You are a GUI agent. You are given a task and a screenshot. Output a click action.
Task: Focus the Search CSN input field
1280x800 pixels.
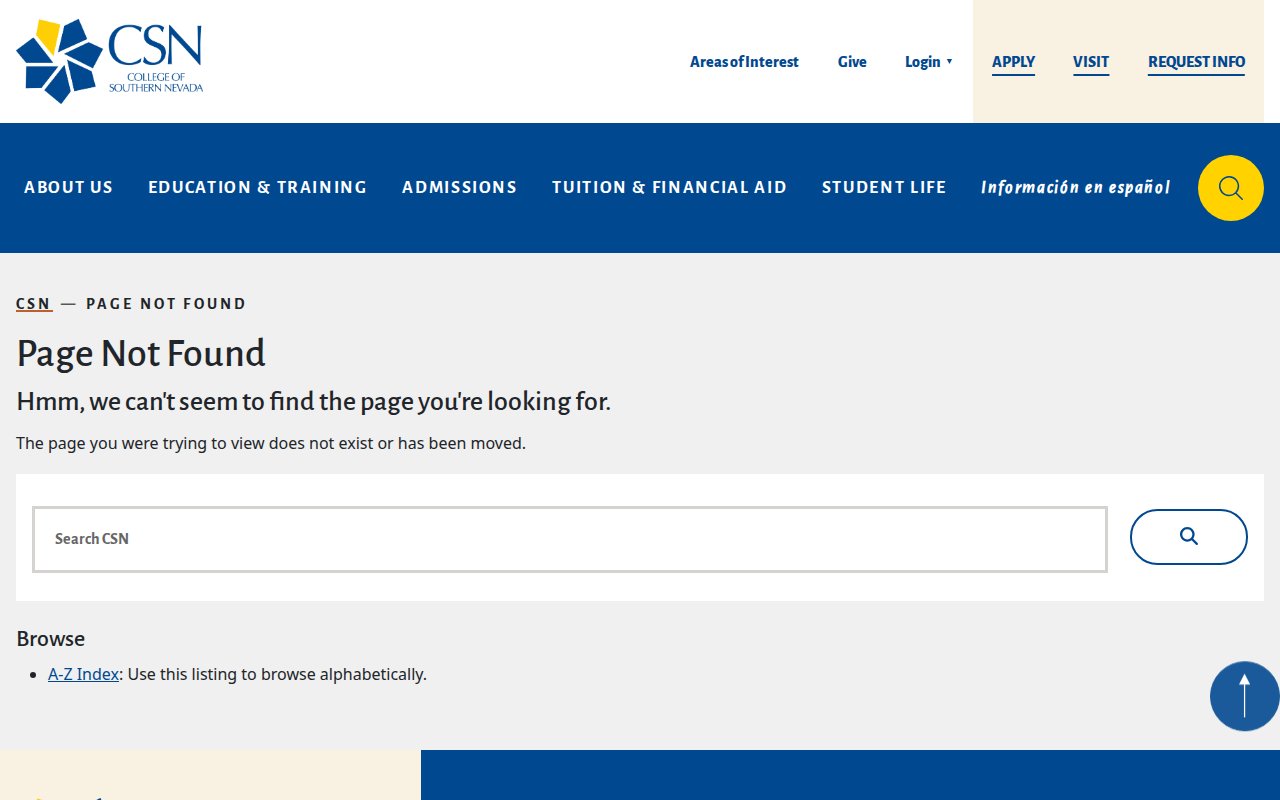570,539
